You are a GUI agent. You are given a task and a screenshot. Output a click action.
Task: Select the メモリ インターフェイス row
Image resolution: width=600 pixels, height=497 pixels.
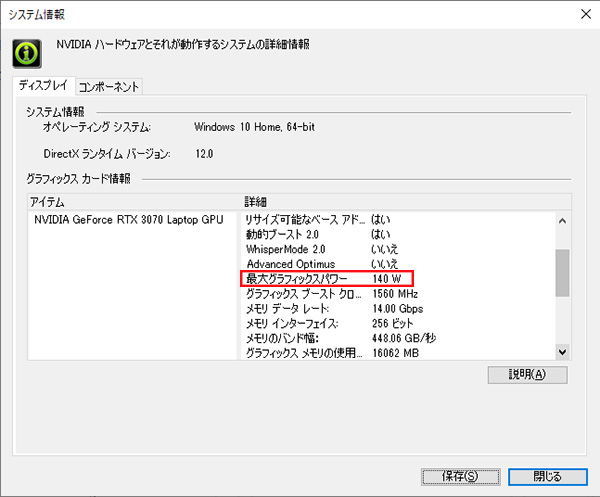coord(330,324)
